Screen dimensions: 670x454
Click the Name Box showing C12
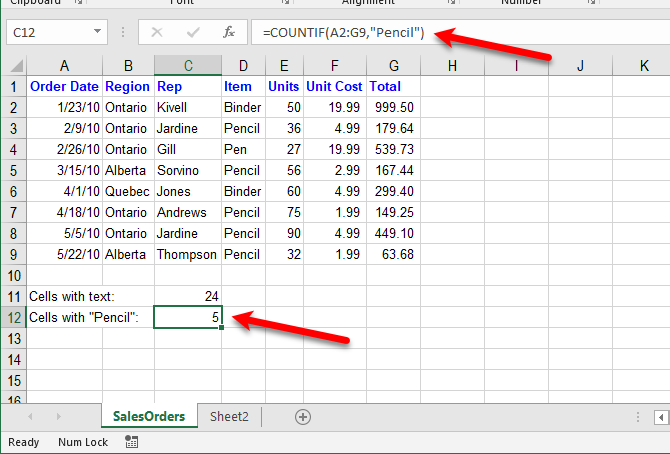click(50, 33)
